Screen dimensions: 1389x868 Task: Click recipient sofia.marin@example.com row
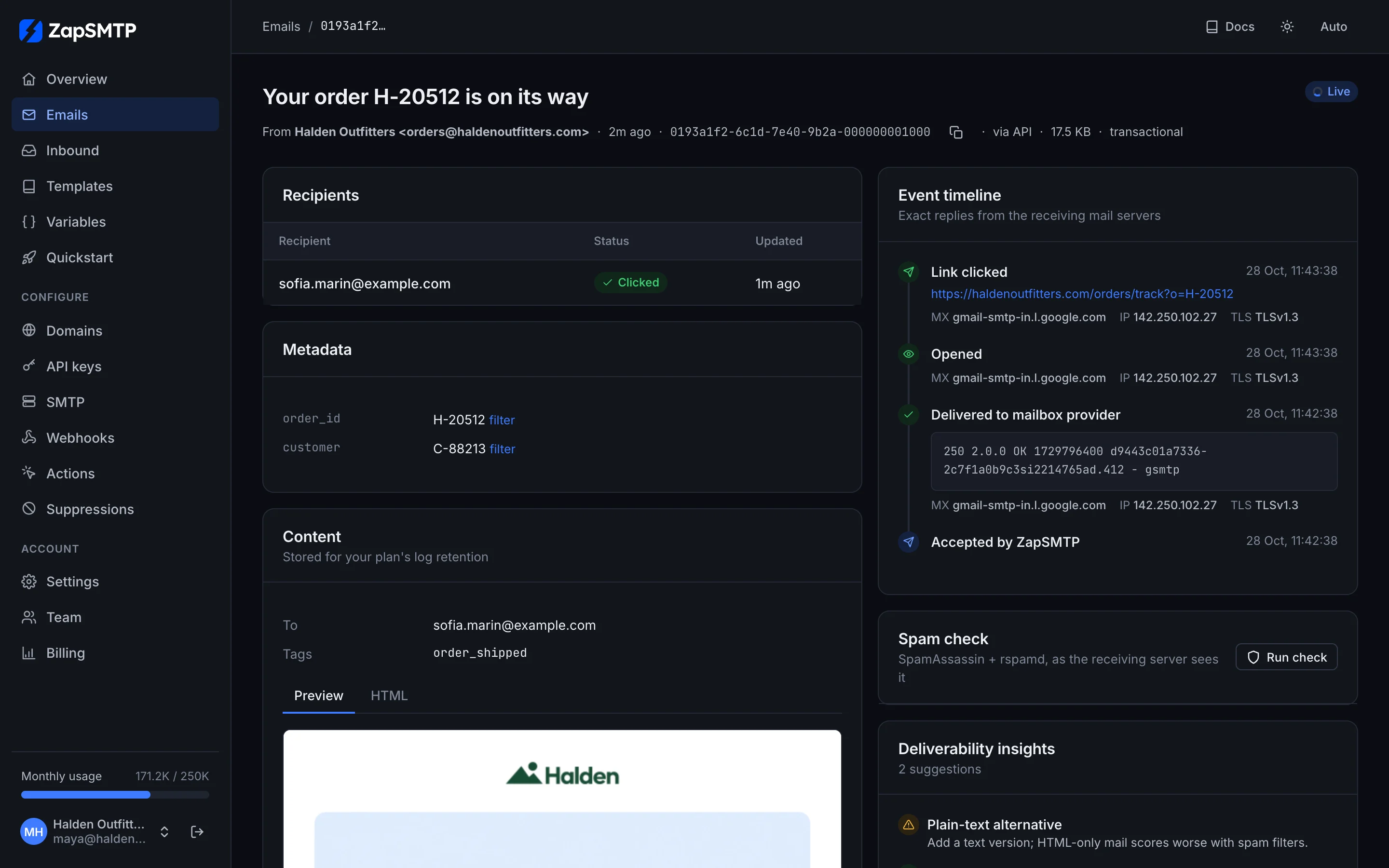(562, 283)
